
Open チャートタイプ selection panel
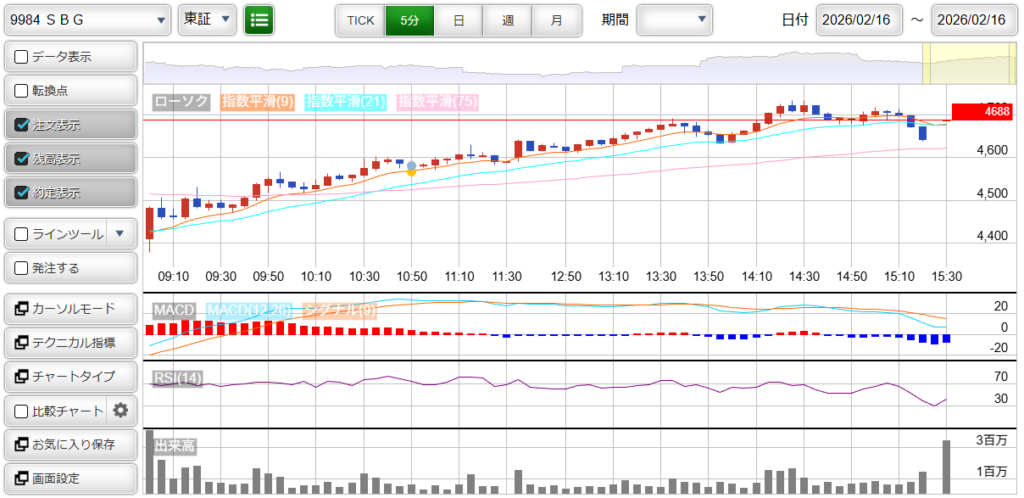coord(69,376)
